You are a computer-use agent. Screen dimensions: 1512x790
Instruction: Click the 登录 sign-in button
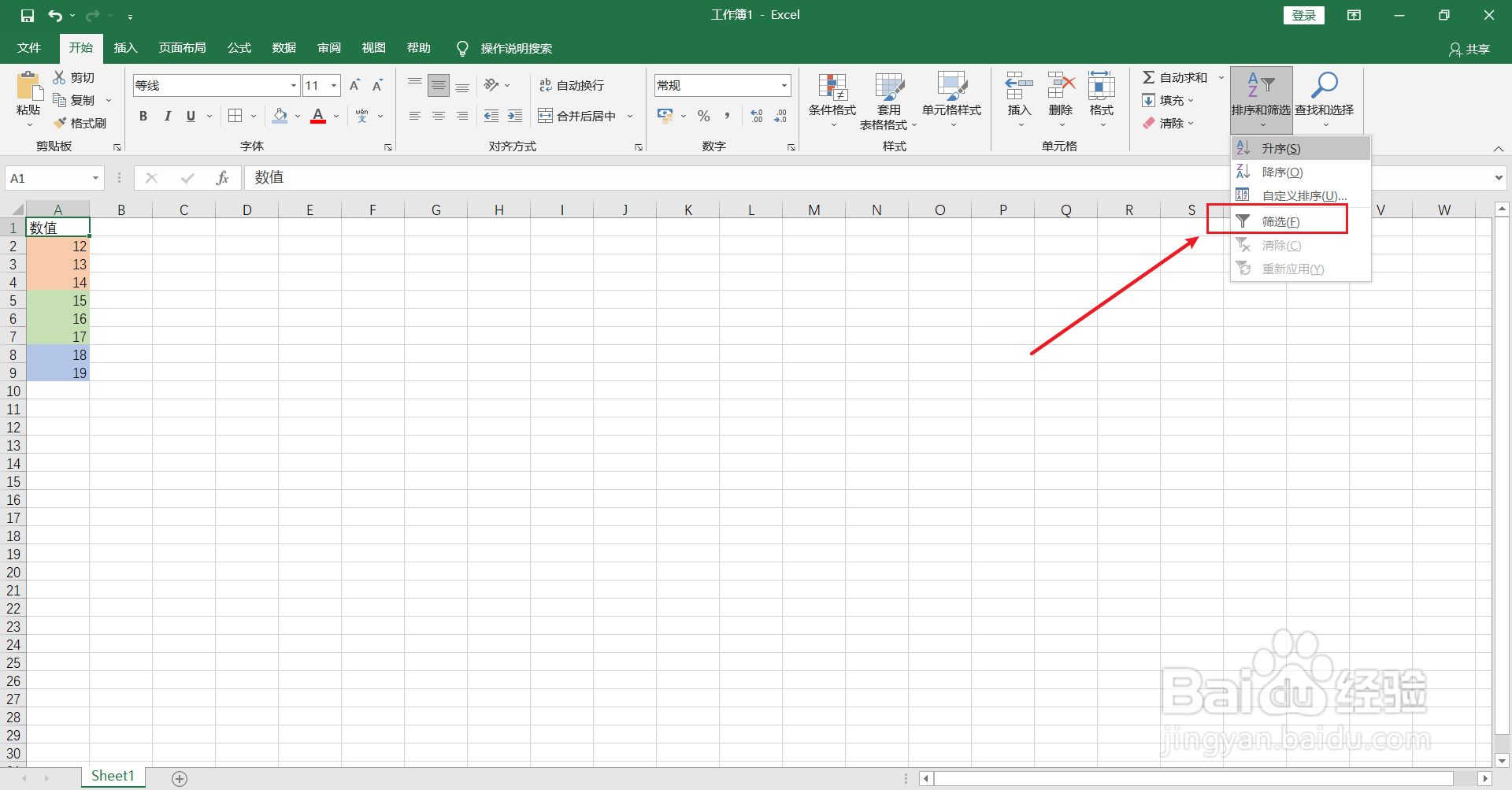[1304, 16]
